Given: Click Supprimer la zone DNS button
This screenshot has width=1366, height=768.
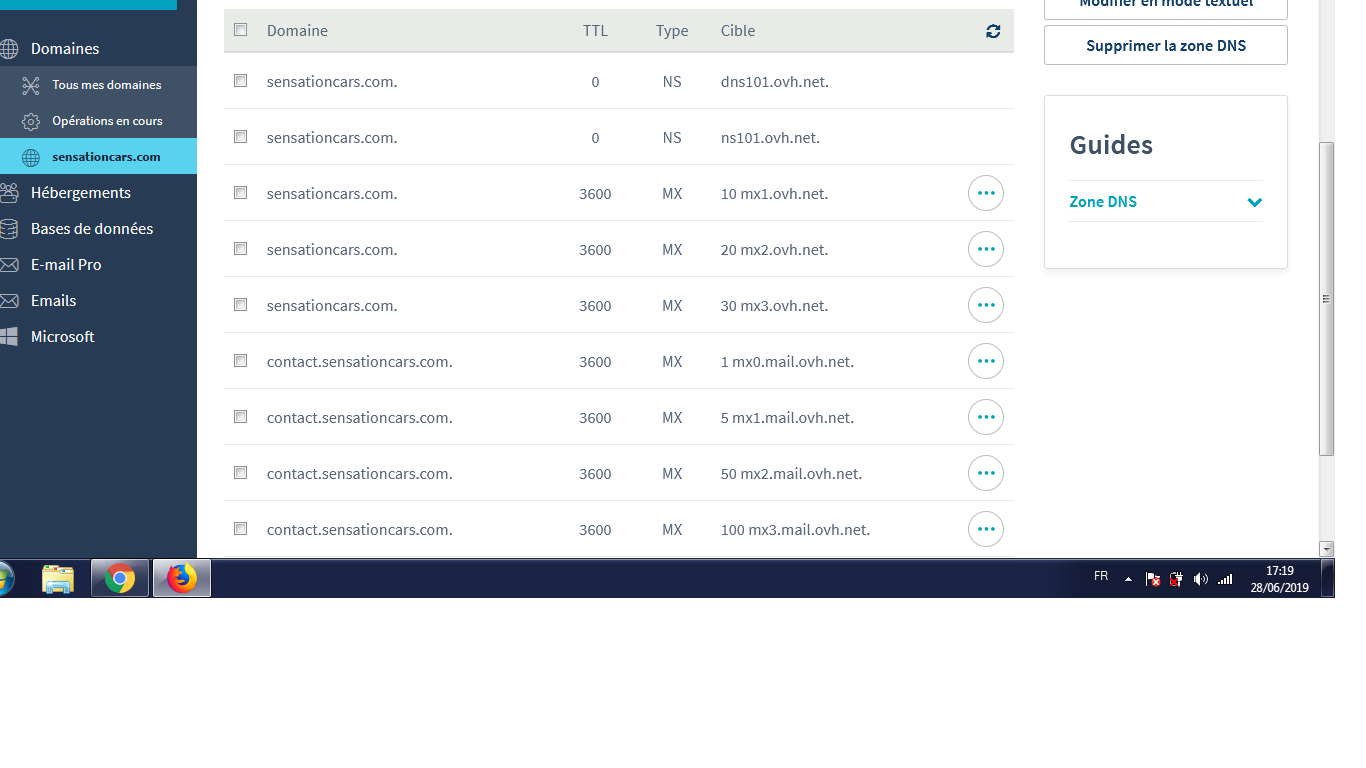Looking at the screenshot, I should [x=1165, y=46].
